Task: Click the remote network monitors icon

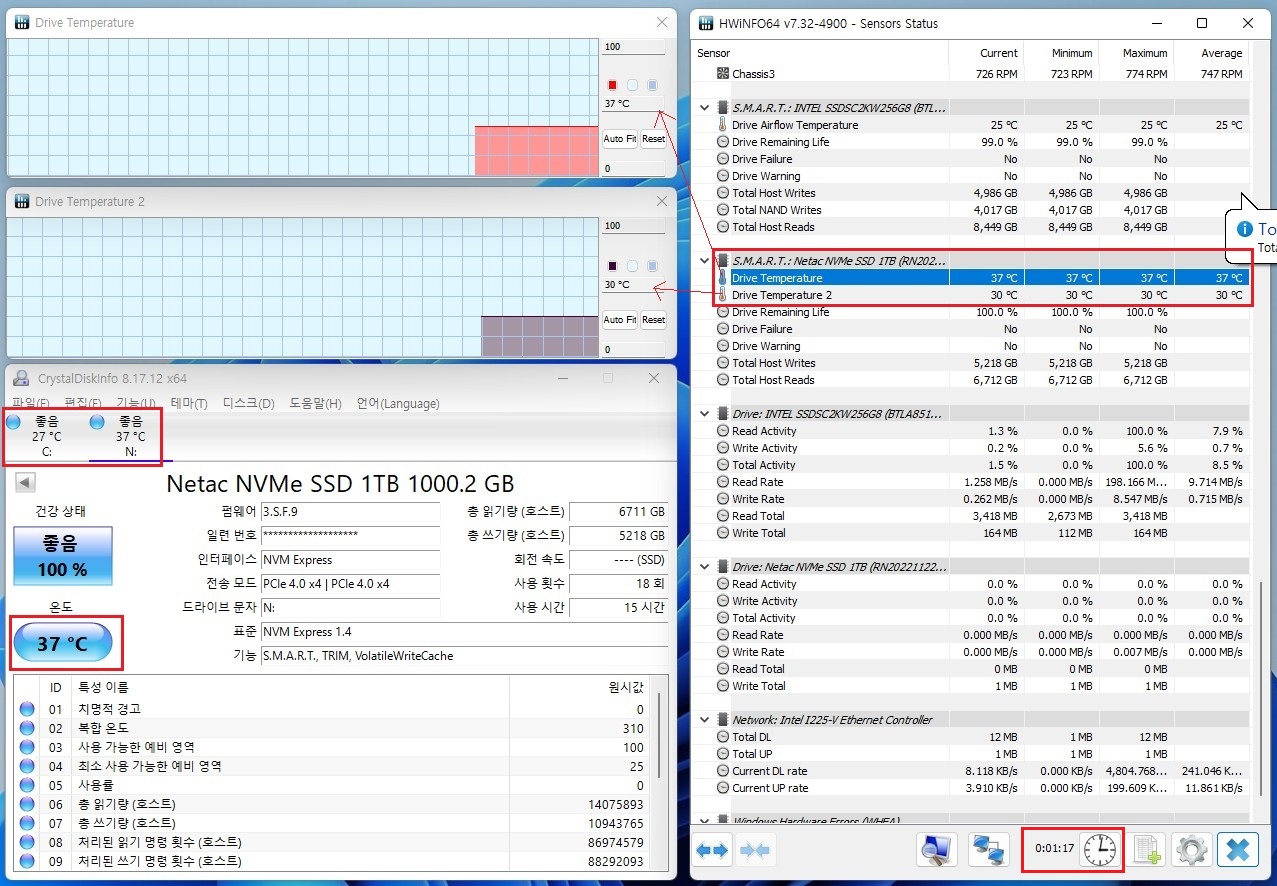Action: coord(990,850)
